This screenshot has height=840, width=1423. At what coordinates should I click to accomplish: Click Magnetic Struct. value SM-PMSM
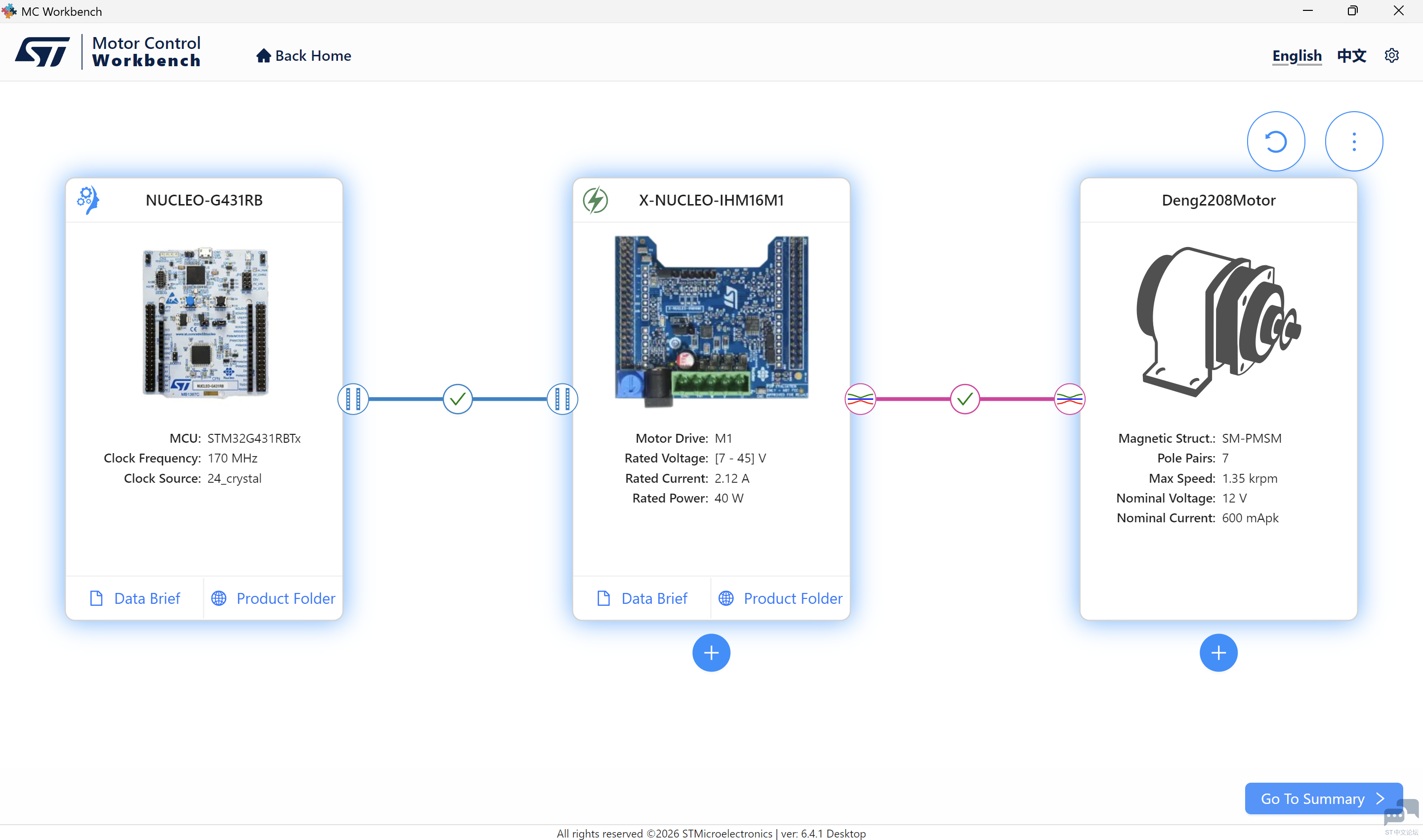point(1252,439)
